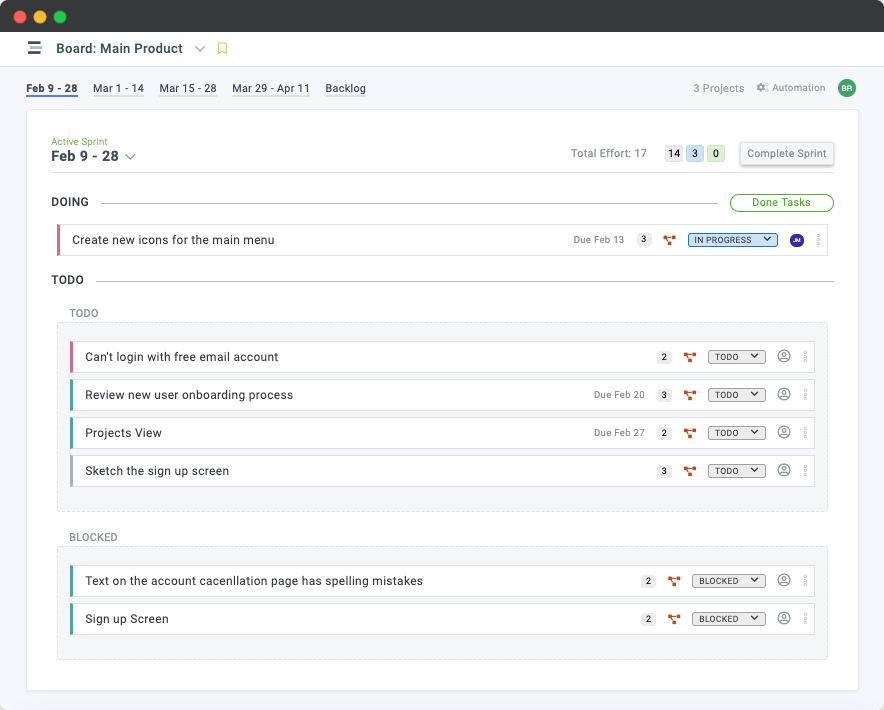Click the Complete Sprint button
Screen dimensions: 884x710
[786, 153]
